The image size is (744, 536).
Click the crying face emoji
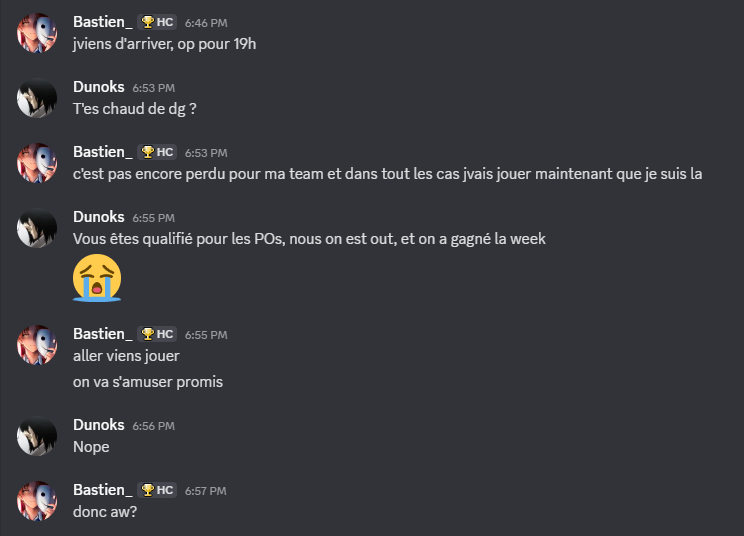click(97, 277)
